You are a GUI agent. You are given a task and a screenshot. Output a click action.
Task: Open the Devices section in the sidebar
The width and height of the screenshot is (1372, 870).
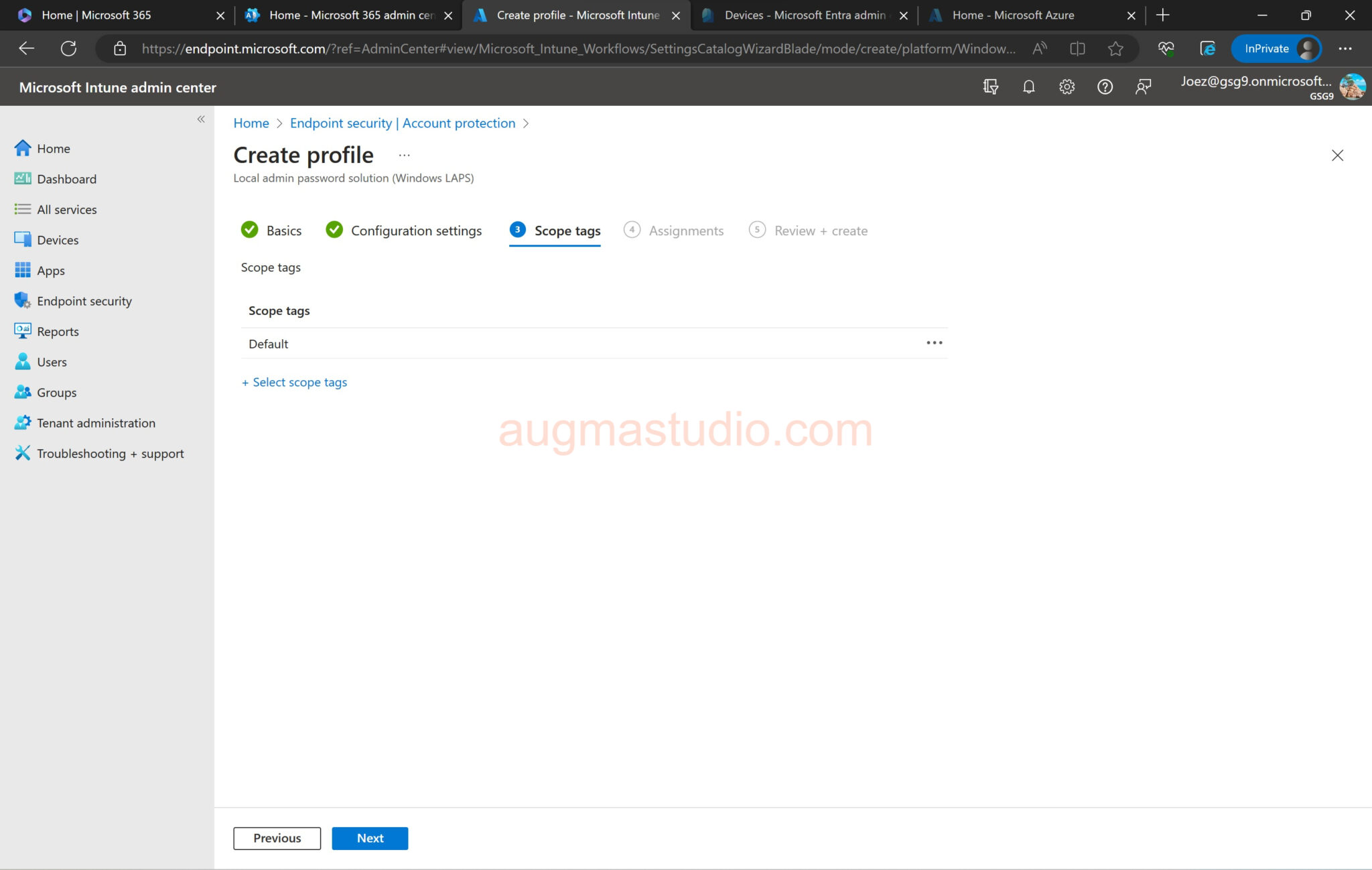(57, 239)
